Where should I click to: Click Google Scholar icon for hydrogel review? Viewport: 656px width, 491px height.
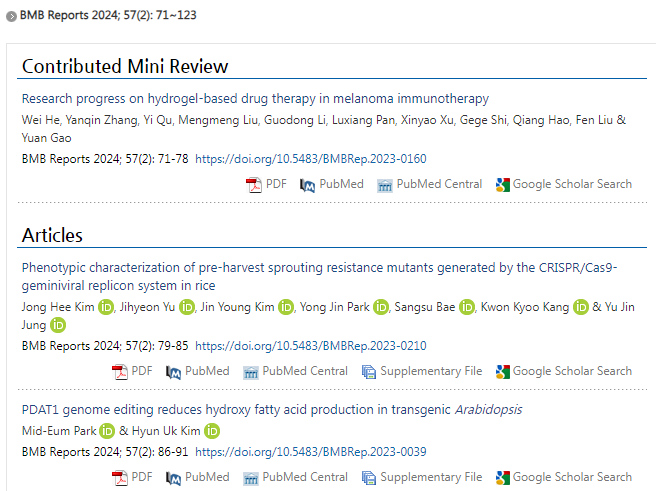(x=502, y=185)
